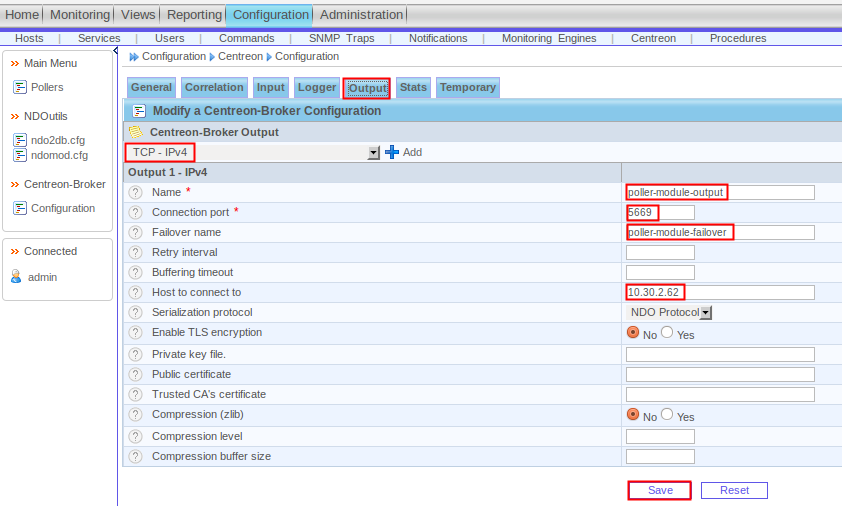Click the Retry interval input field
842x506 pixels.
pyautogui.click(x=660, y=252)
